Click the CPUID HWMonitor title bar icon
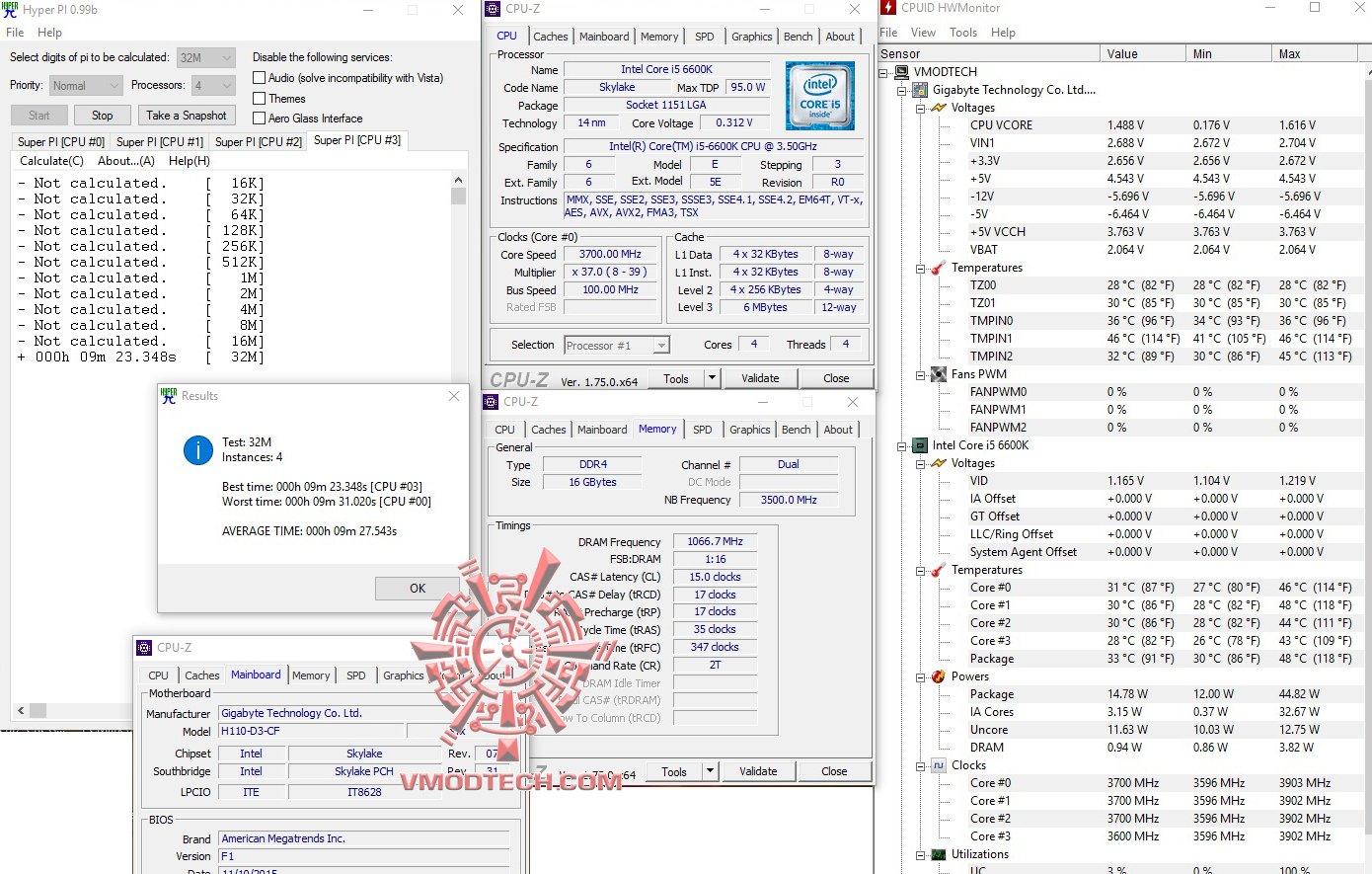The width and height of the screenshot is (1372, 874). [887, 8]
